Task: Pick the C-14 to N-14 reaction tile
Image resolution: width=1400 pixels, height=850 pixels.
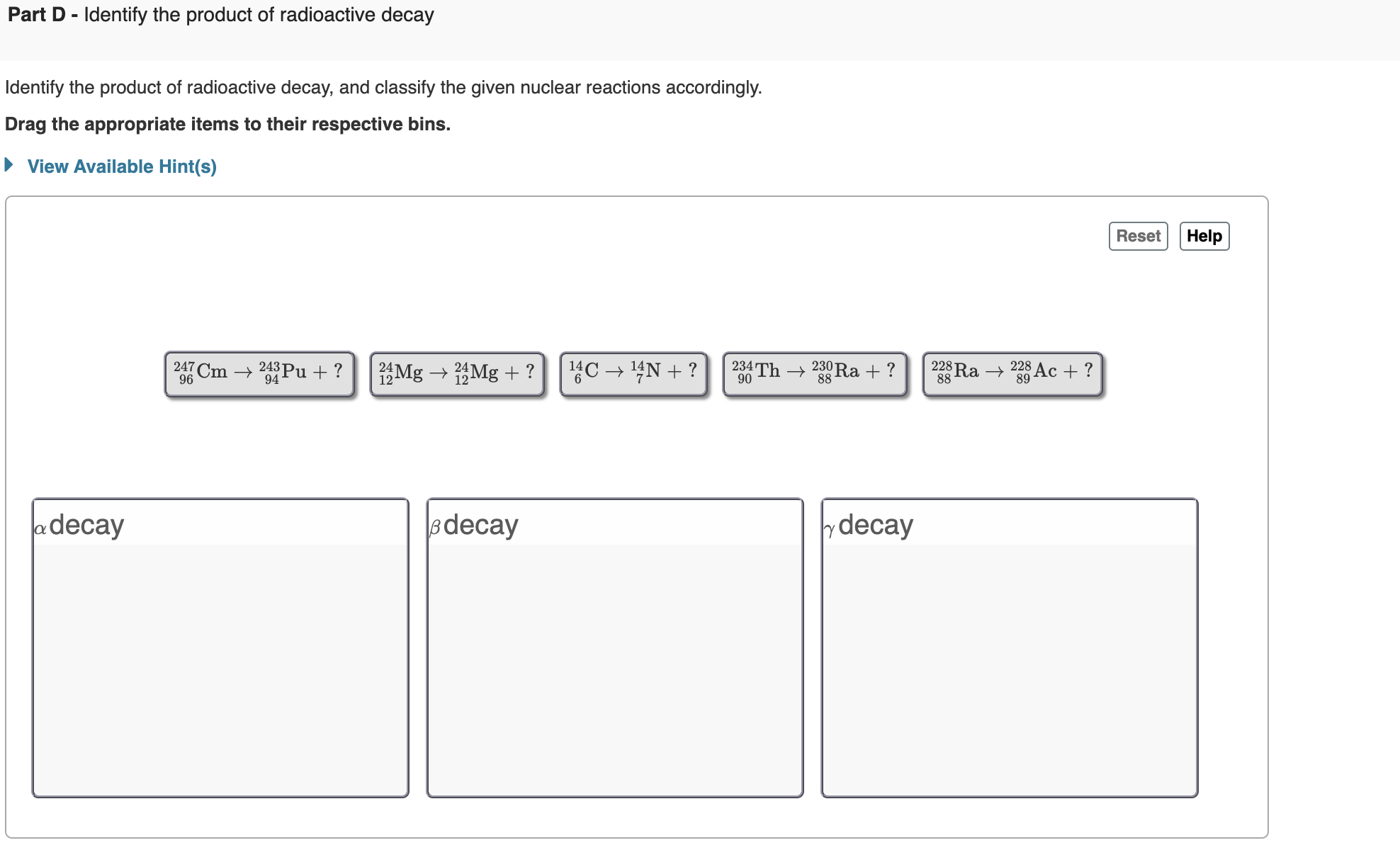Action: coord(633,373)
